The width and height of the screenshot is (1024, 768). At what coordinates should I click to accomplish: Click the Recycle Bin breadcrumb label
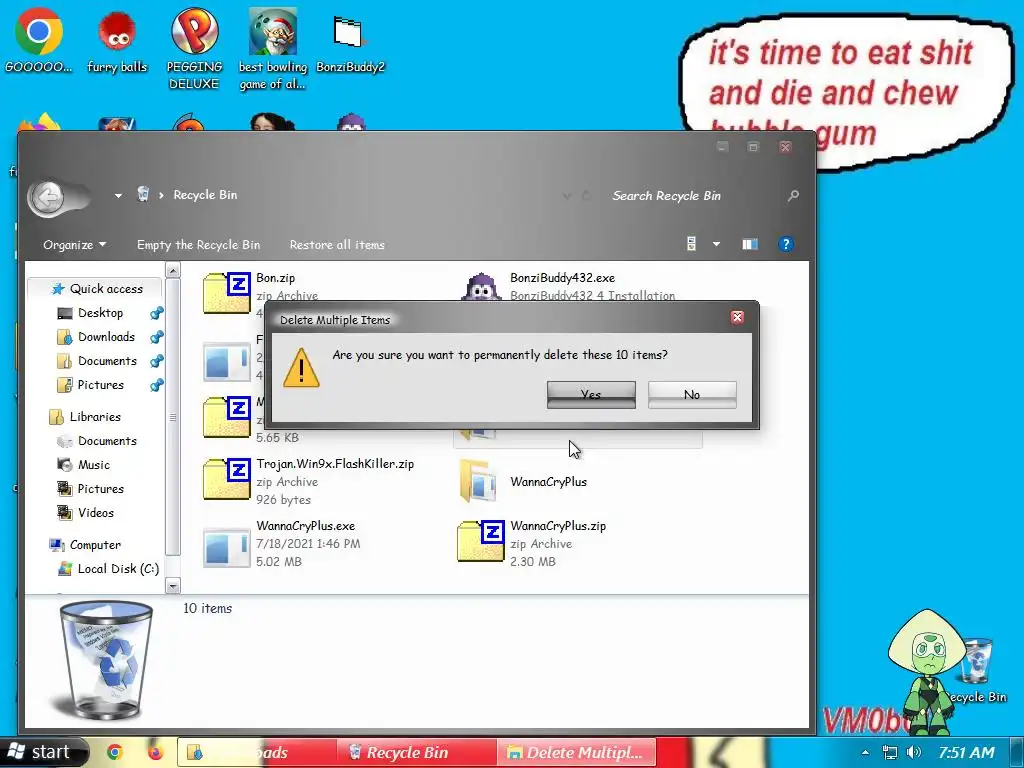(205, 195)
